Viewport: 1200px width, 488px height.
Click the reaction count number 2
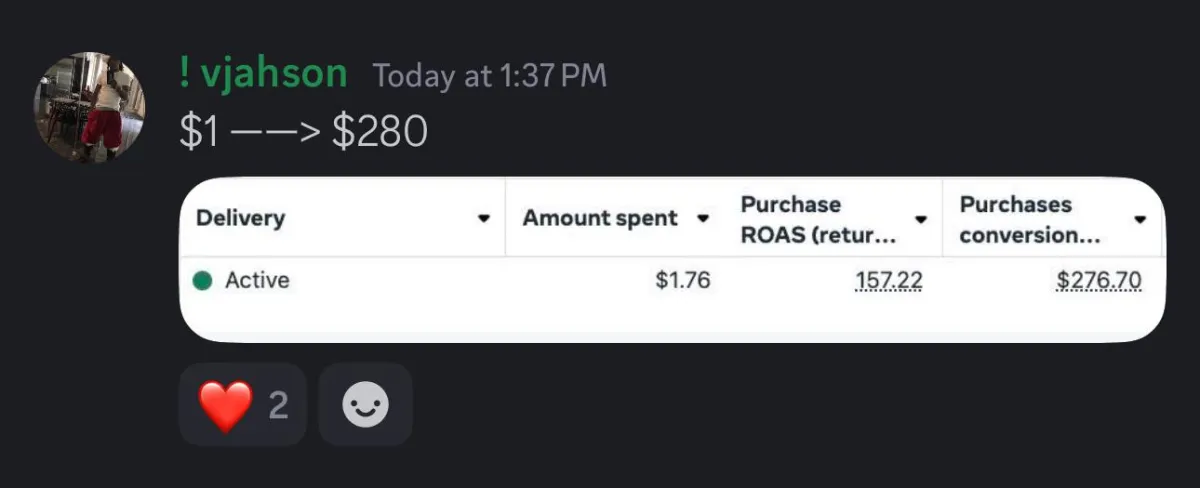[x=278, y=405]
